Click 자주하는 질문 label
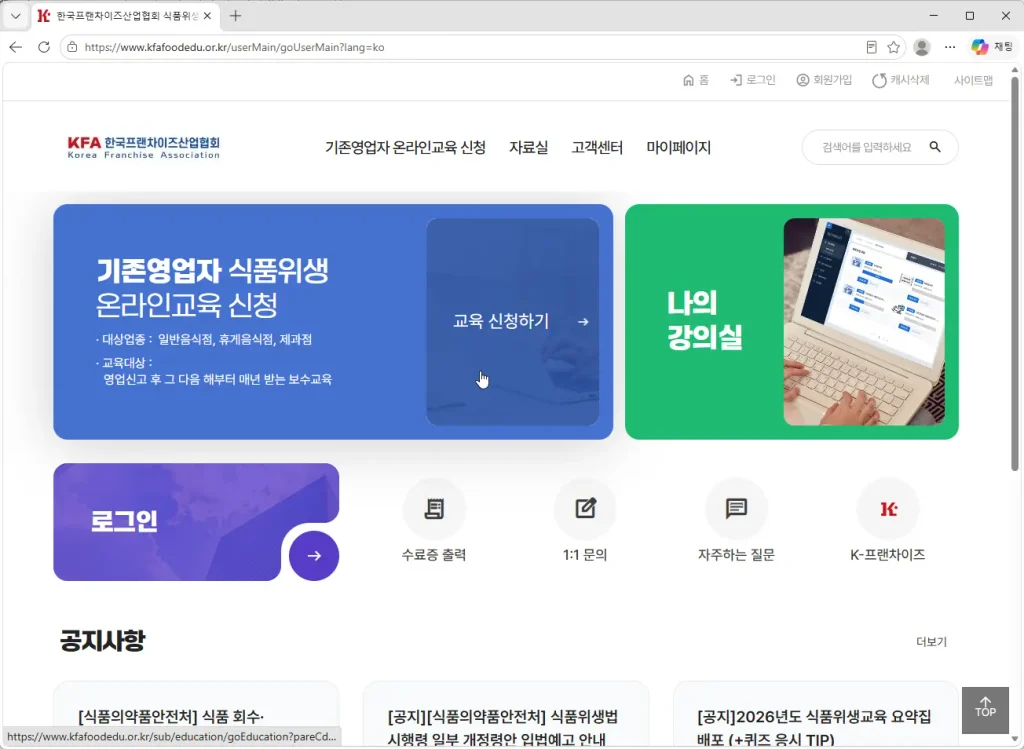Screen dimensions: 1024x749 736,554
